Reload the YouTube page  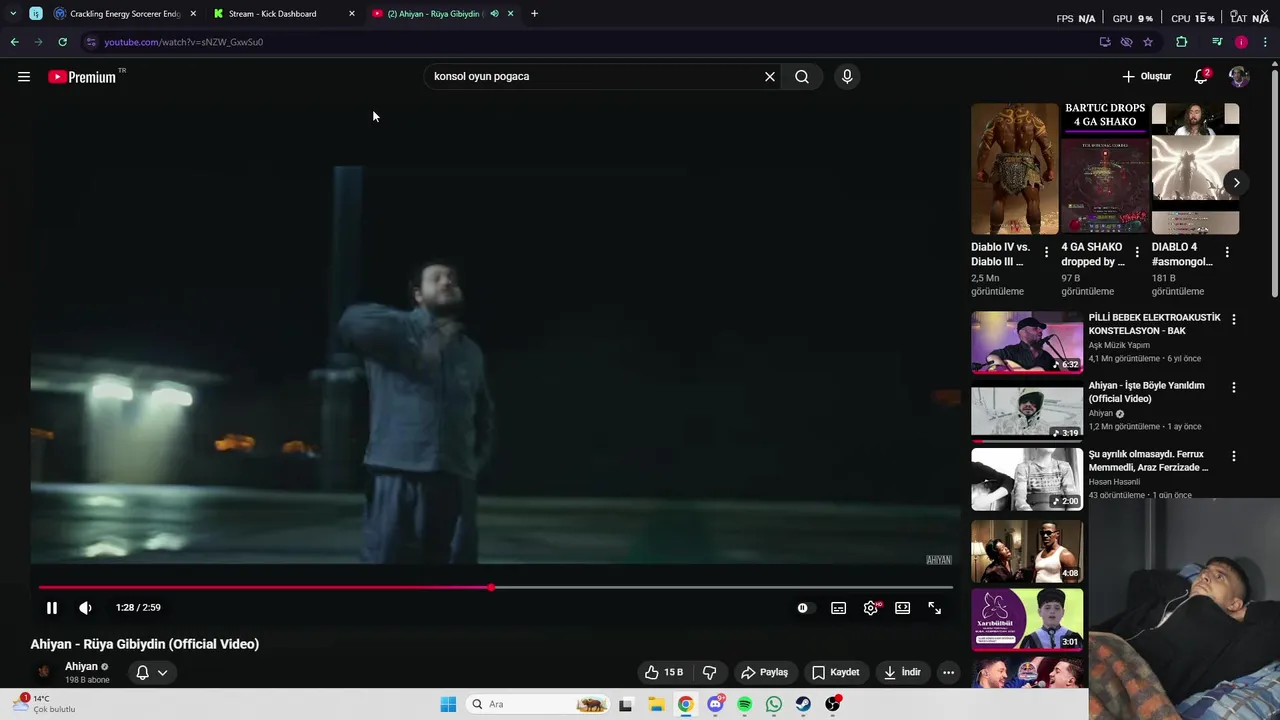62,42
